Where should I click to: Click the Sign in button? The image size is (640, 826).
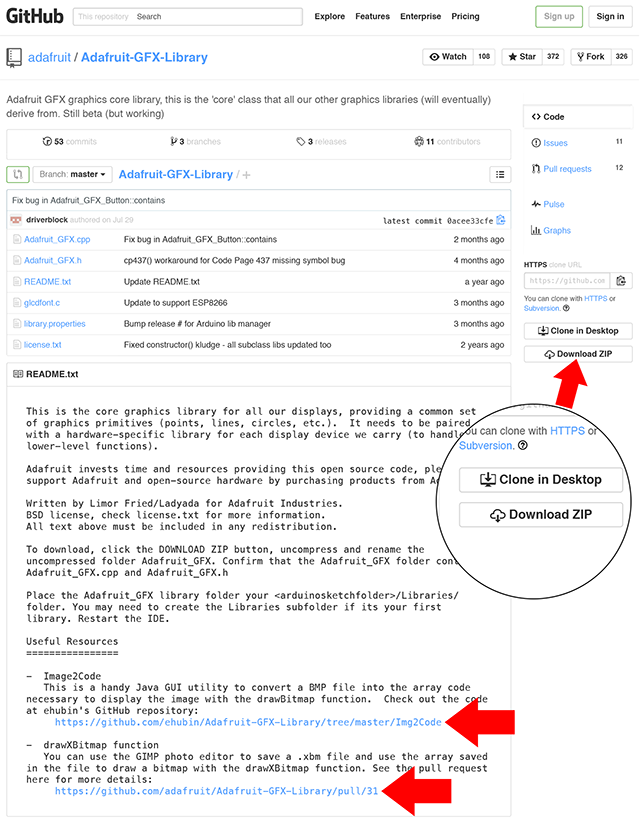coord(610,16)
